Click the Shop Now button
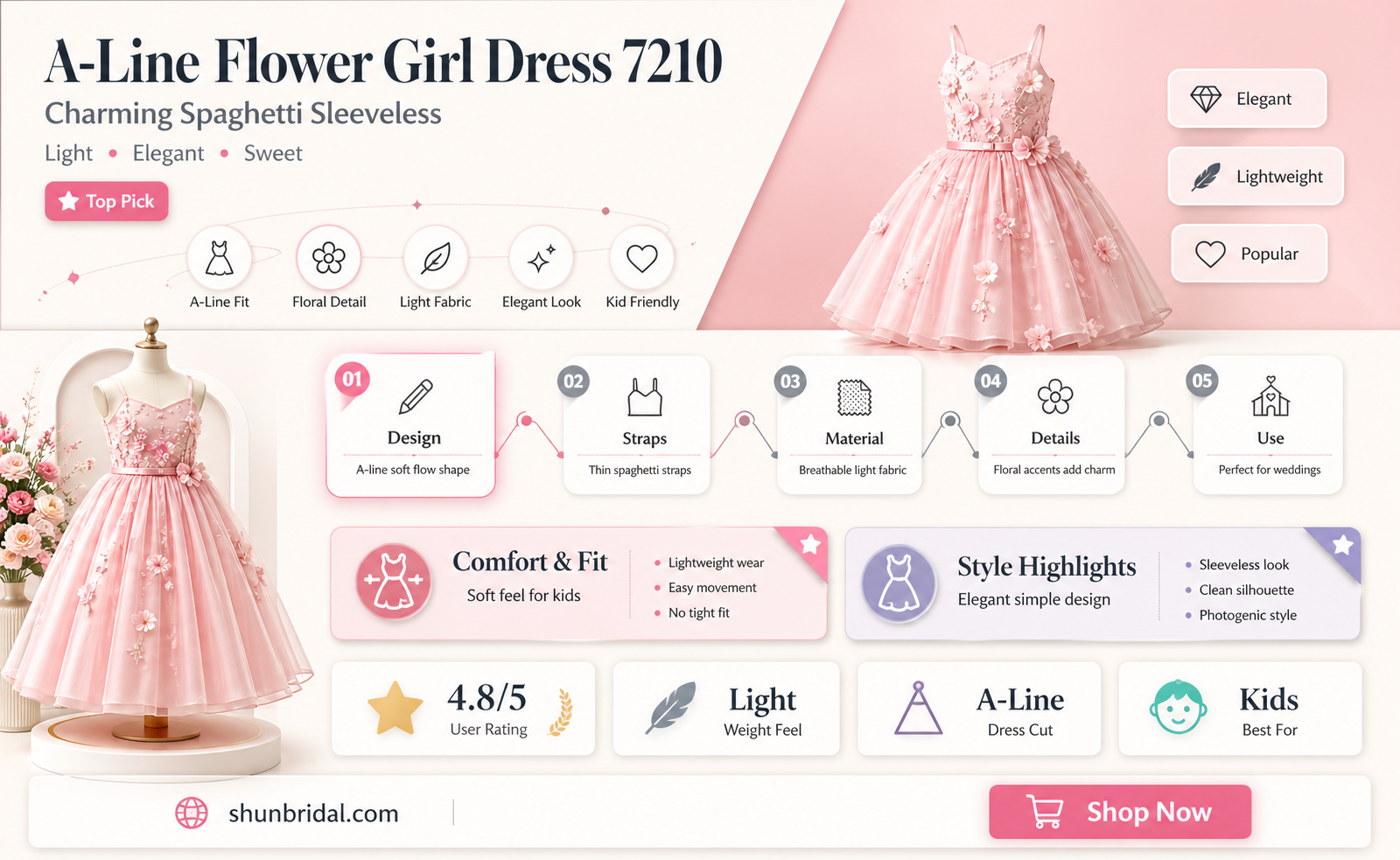 coord(1120,812)
